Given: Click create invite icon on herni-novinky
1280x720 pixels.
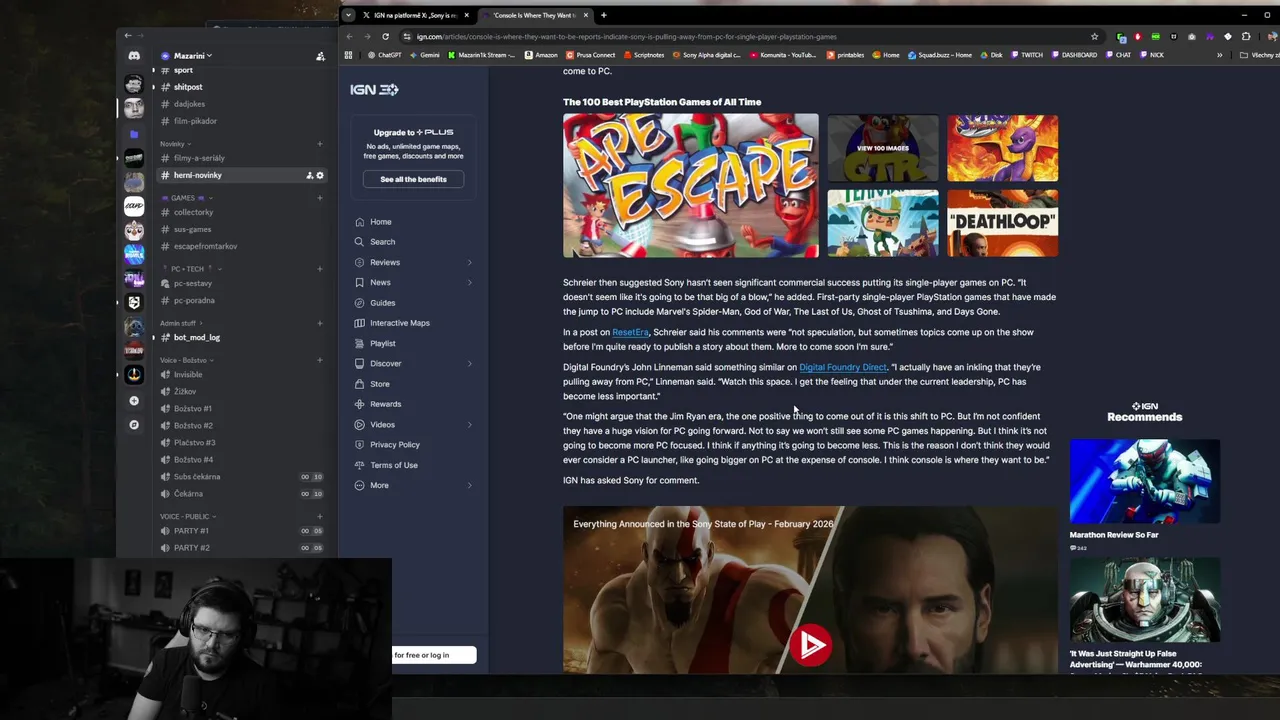Looking at the screenshot, I should click(x=309, y=175).
